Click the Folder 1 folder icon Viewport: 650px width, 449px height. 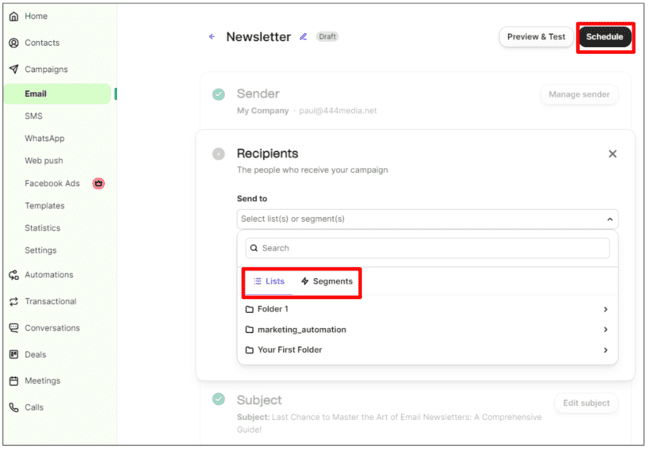(249, 309)
